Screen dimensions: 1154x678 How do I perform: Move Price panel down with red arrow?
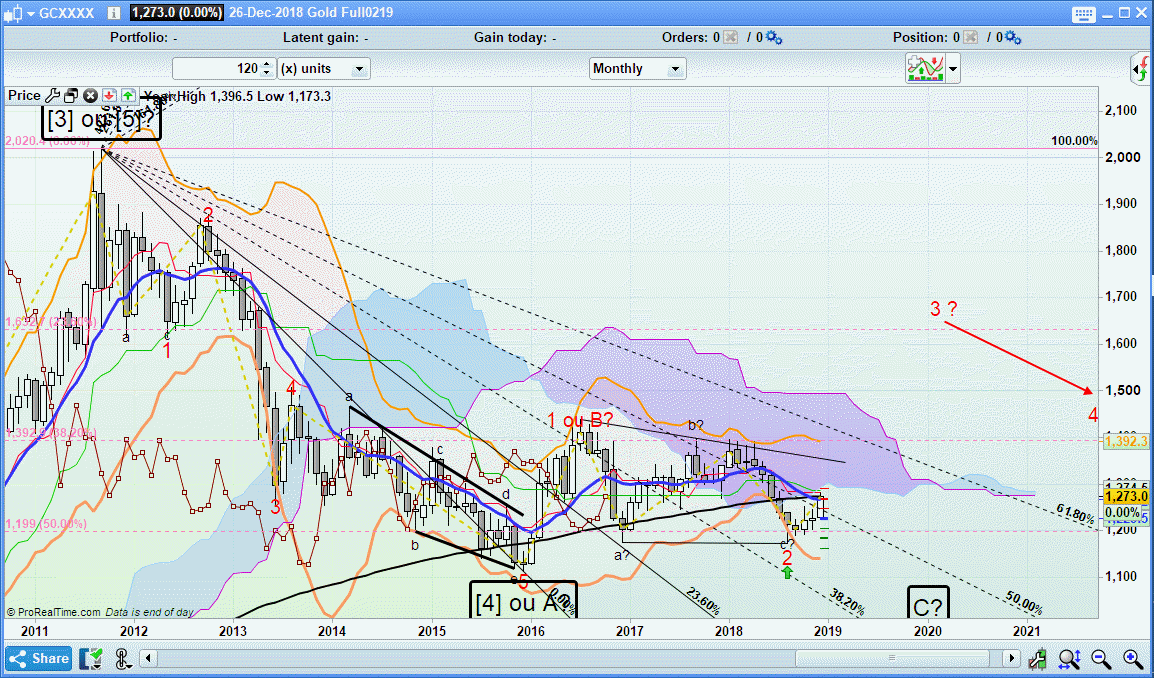[x=110, y=95]
